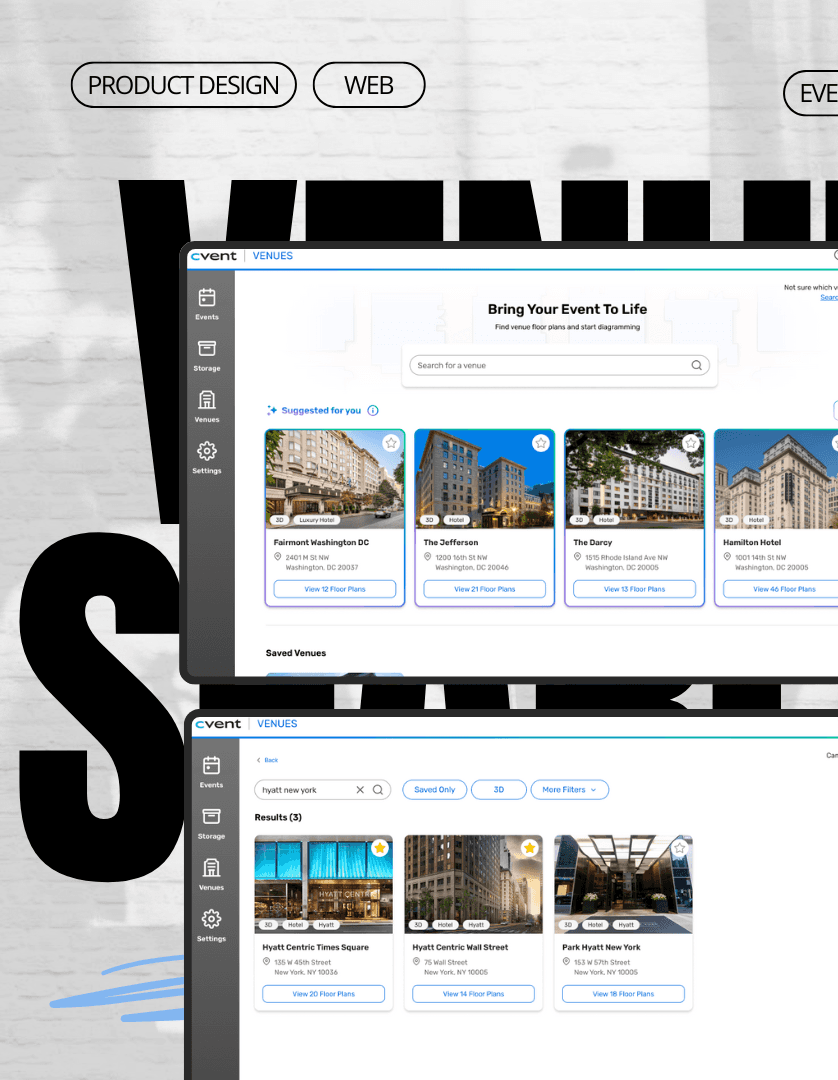The height and width of the screenshot is (1080, 838).
Task: Click the Cvent logo in the upper window
Action: [213, 256]
